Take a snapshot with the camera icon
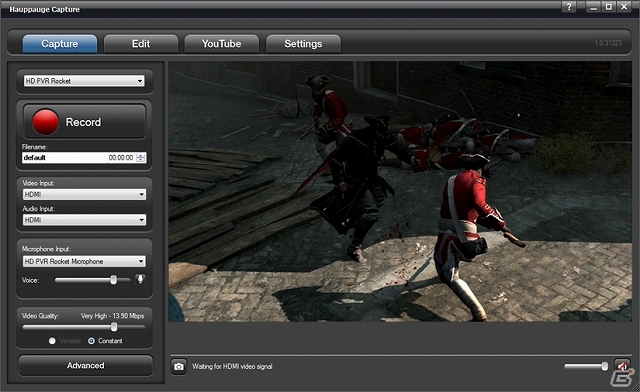The height and width of the screenshot is (392, 640). pyautogui.click(x=179, y=367)
